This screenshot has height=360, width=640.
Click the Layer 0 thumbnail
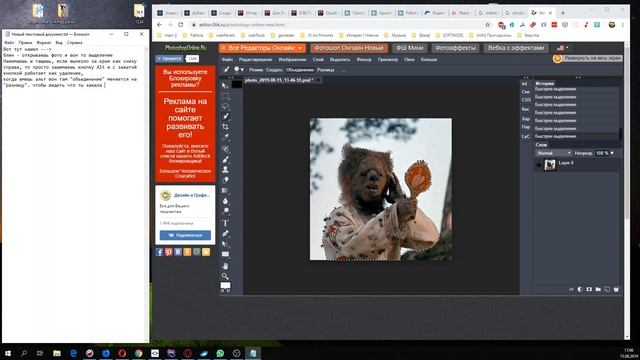(x=550, y=164)
